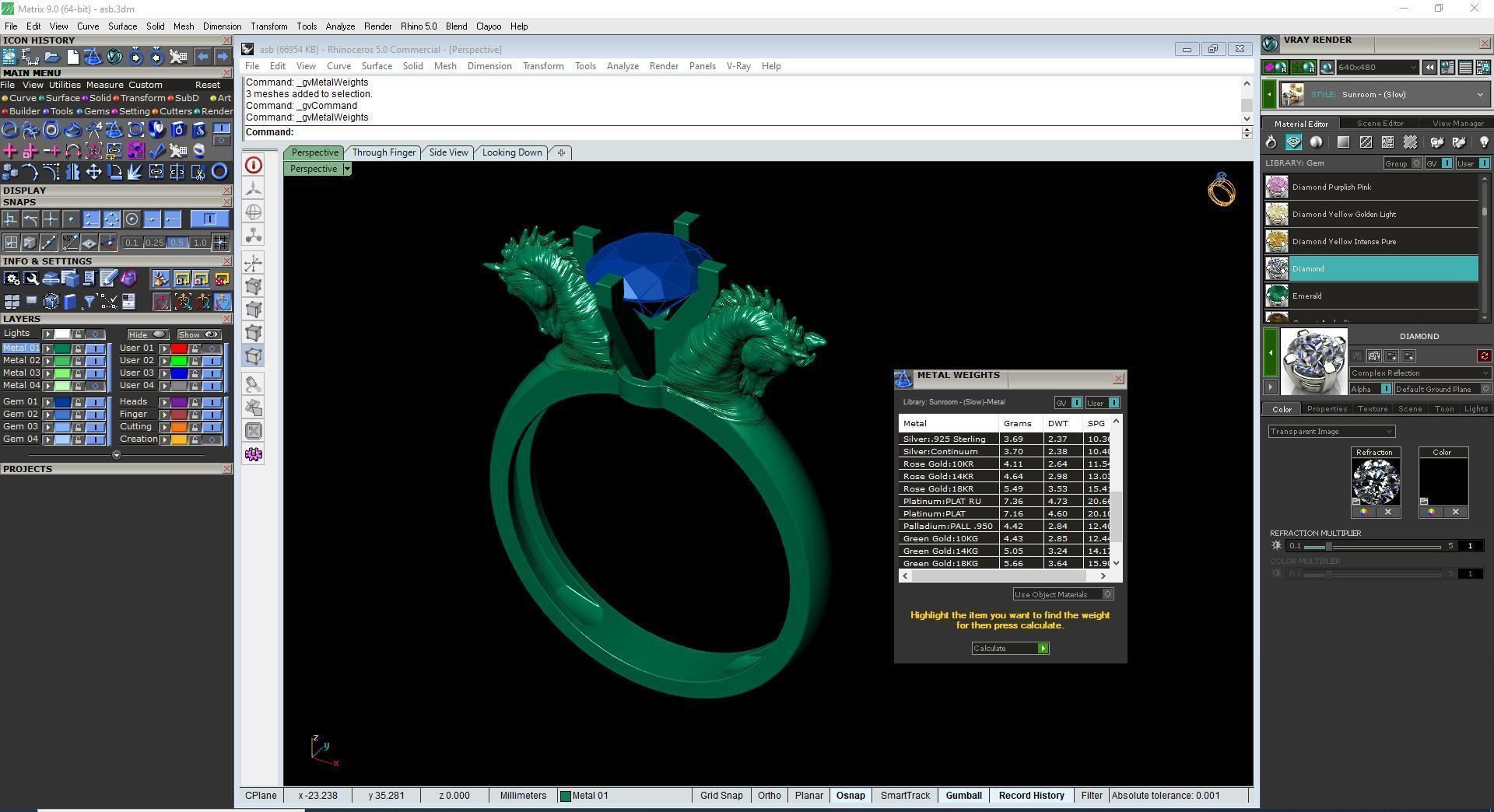This screenshot has width=1494, height=812.
Task: Open the gear settings icon in Info & Settings
Action: 12,278
